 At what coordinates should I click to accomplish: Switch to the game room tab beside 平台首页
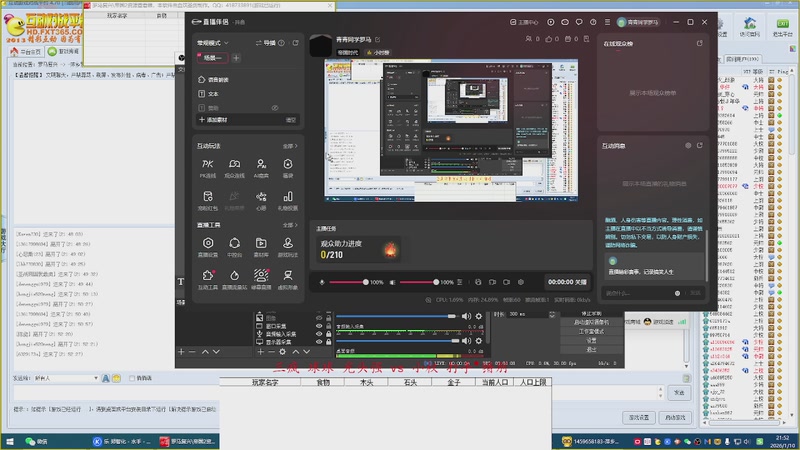pos(63,52)
